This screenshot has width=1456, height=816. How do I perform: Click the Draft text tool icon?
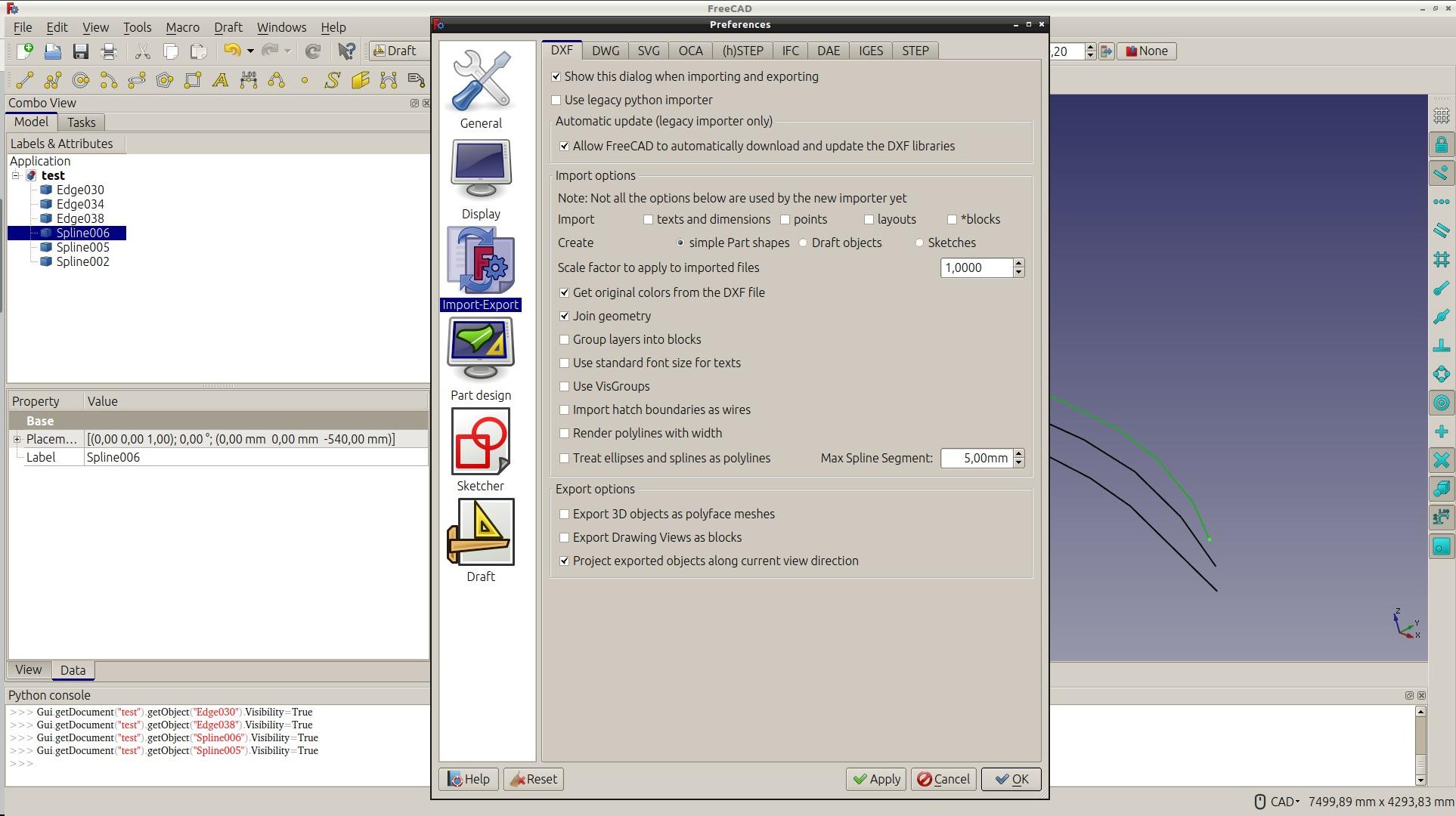click(220, 80)
